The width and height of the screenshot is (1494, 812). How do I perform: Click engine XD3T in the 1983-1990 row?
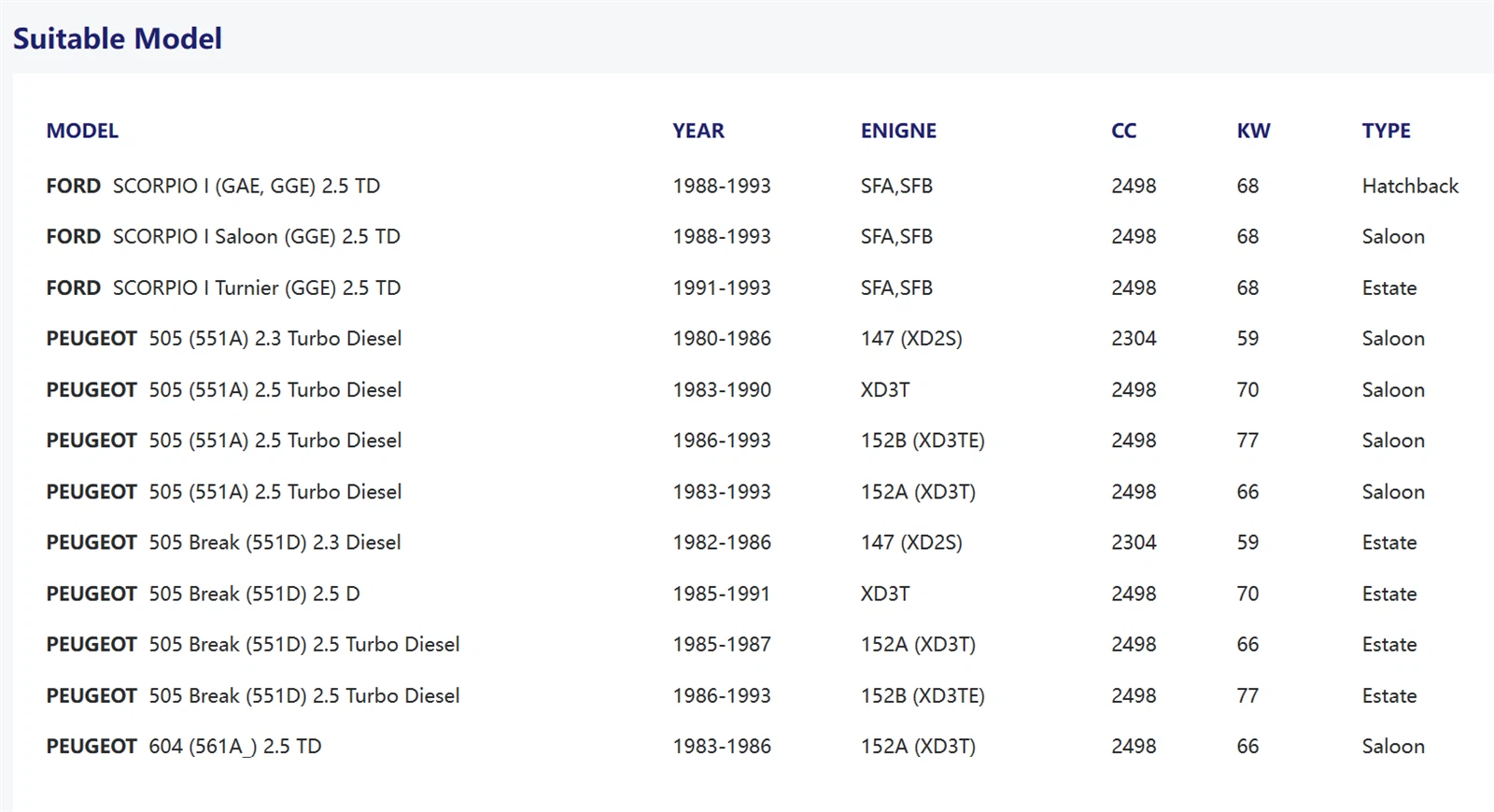[x=885, y=390]
